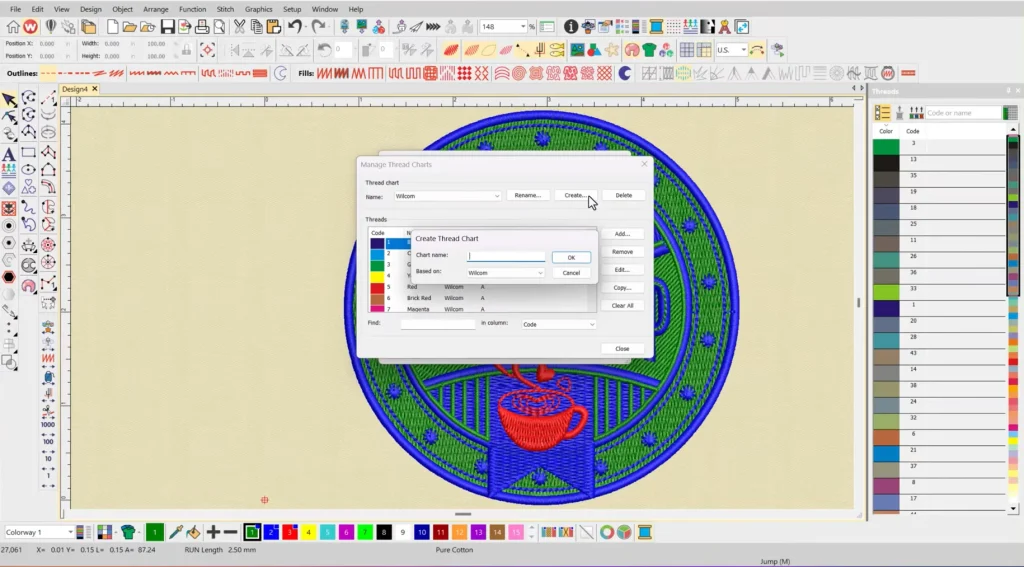Image resolution: width=1024 pixels, height=567 pixels.
Task: Open design information with the info icon
Action: [x=571, y=27]
